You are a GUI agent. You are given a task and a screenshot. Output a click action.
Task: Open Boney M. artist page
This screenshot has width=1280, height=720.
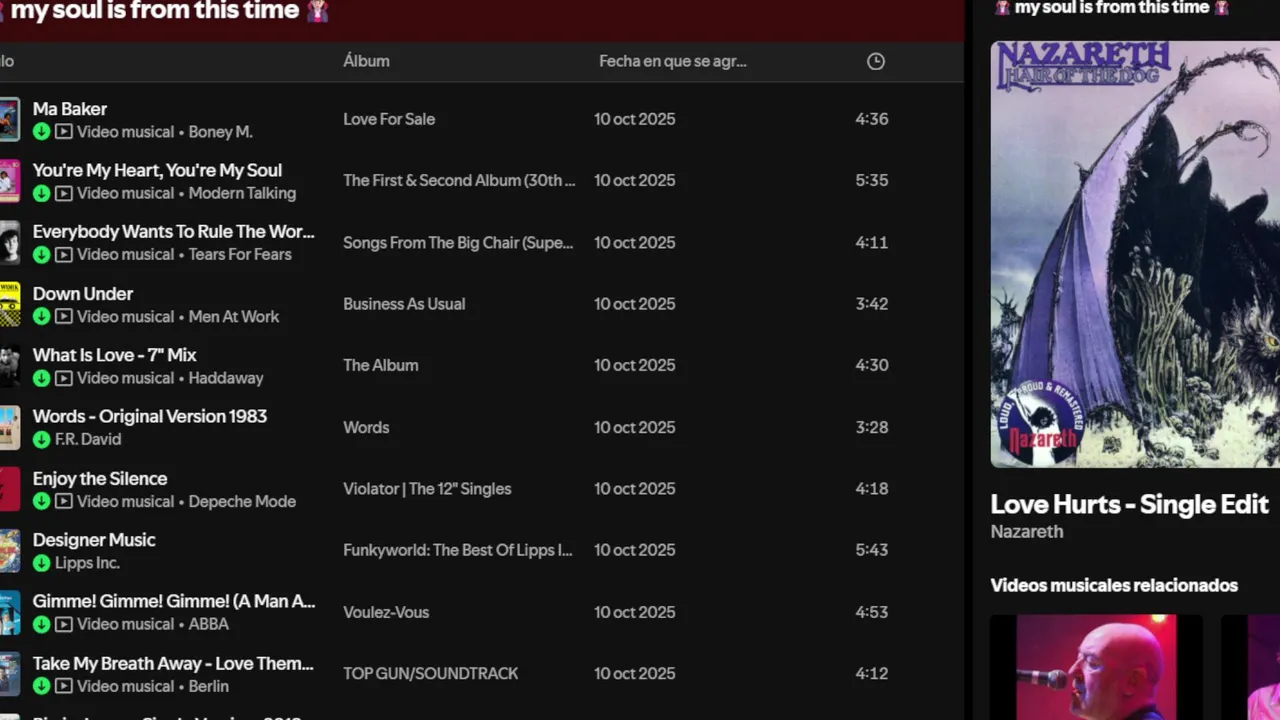tap(220, 131)
